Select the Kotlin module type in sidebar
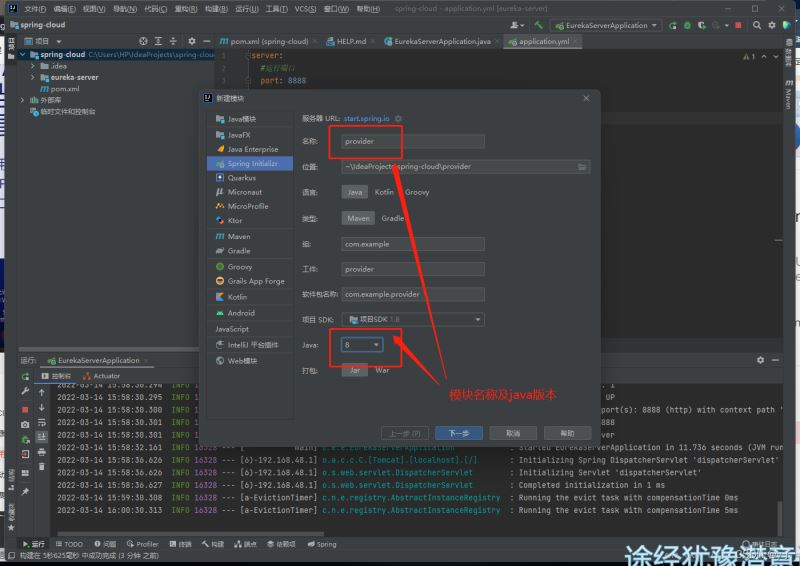 tap(237, 297)
